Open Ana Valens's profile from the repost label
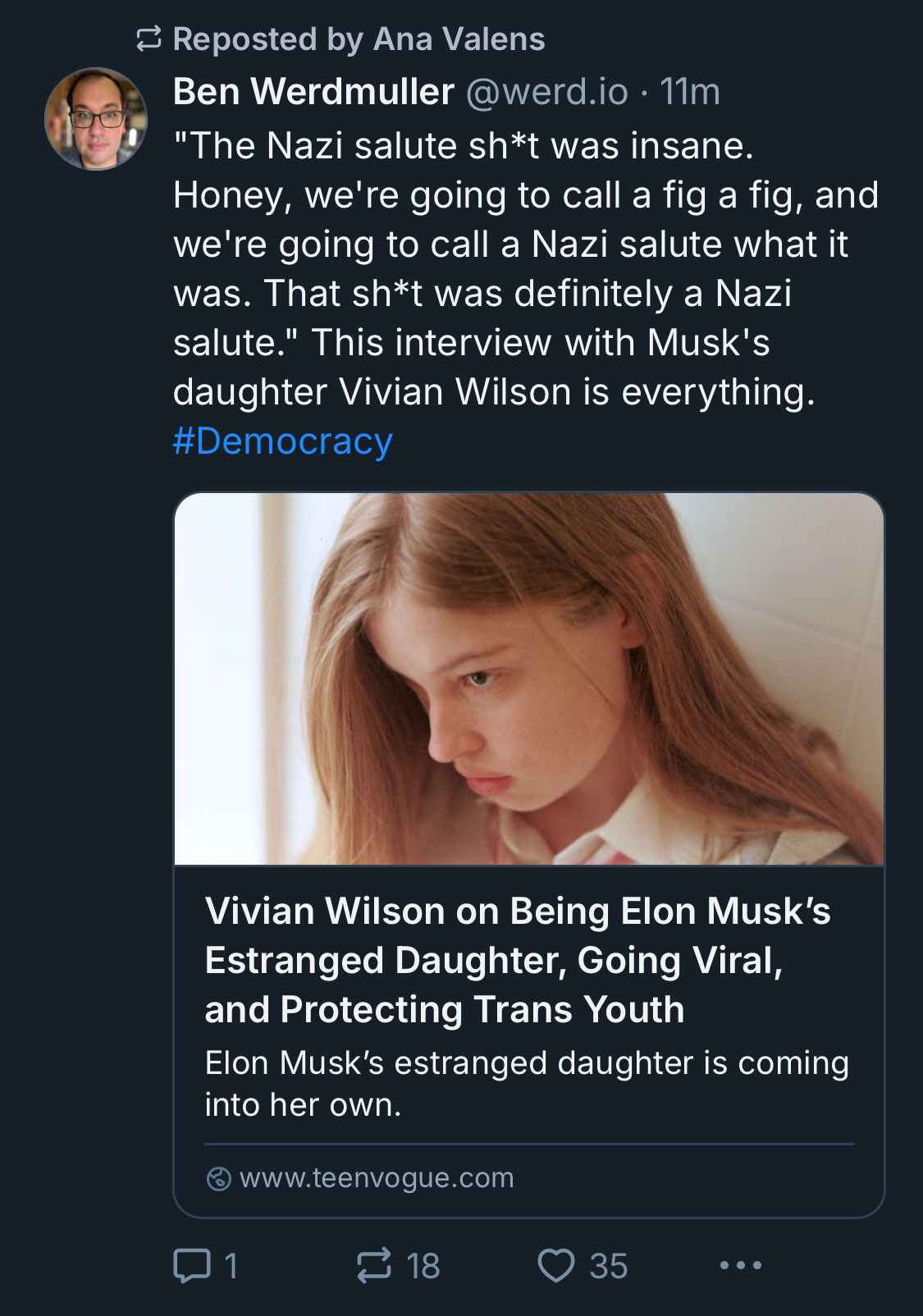923x1316 pixels. [x=459, y=39]
